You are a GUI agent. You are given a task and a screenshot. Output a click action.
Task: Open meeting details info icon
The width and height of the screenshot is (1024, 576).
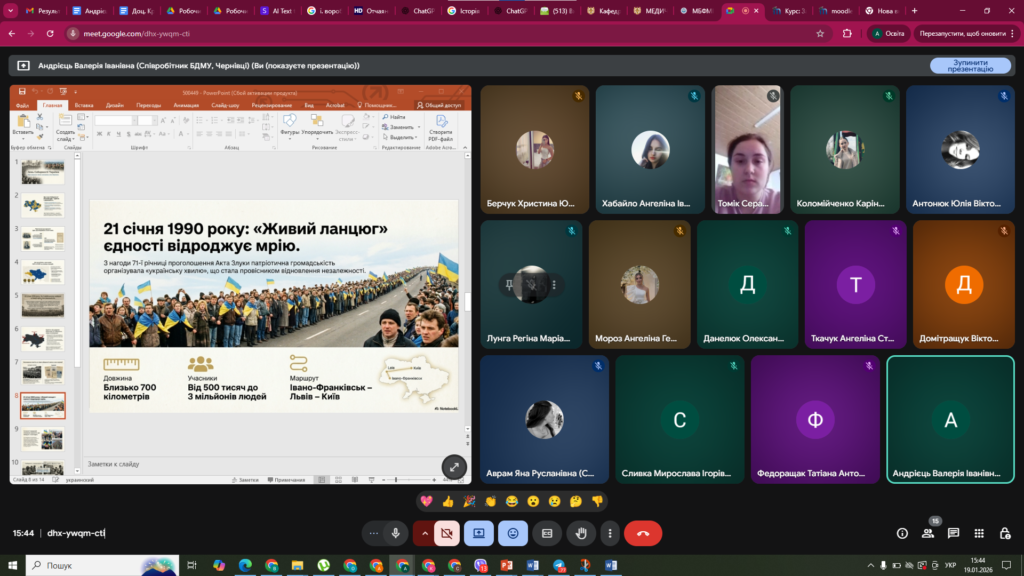click(902, 533)
